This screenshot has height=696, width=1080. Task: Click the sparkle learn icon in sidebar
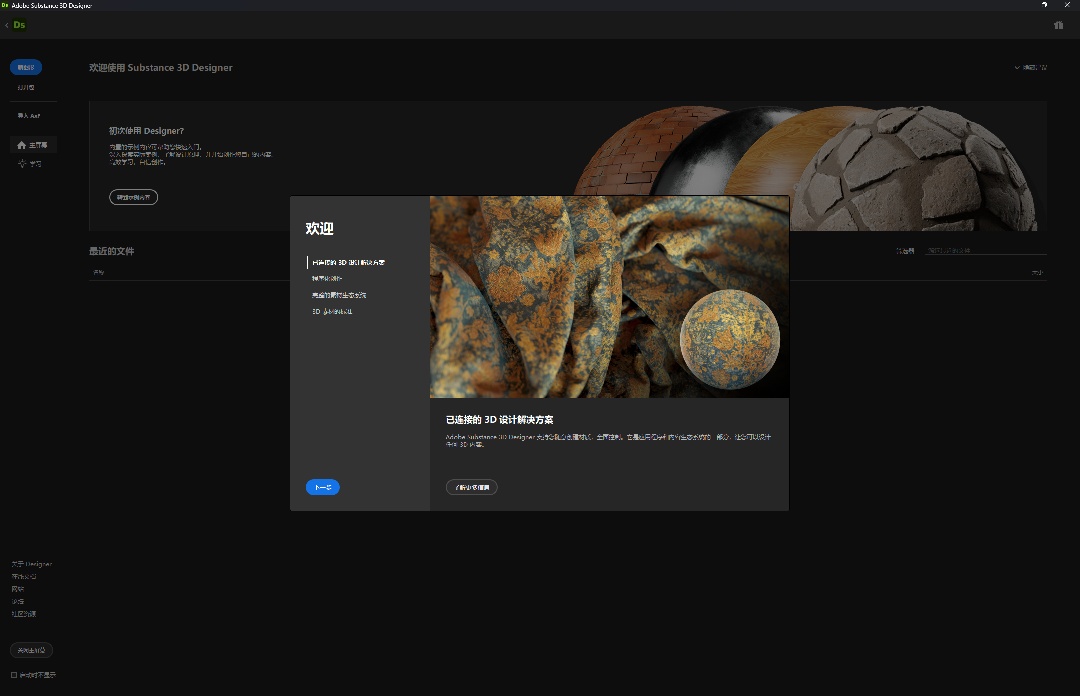[22, 163]
